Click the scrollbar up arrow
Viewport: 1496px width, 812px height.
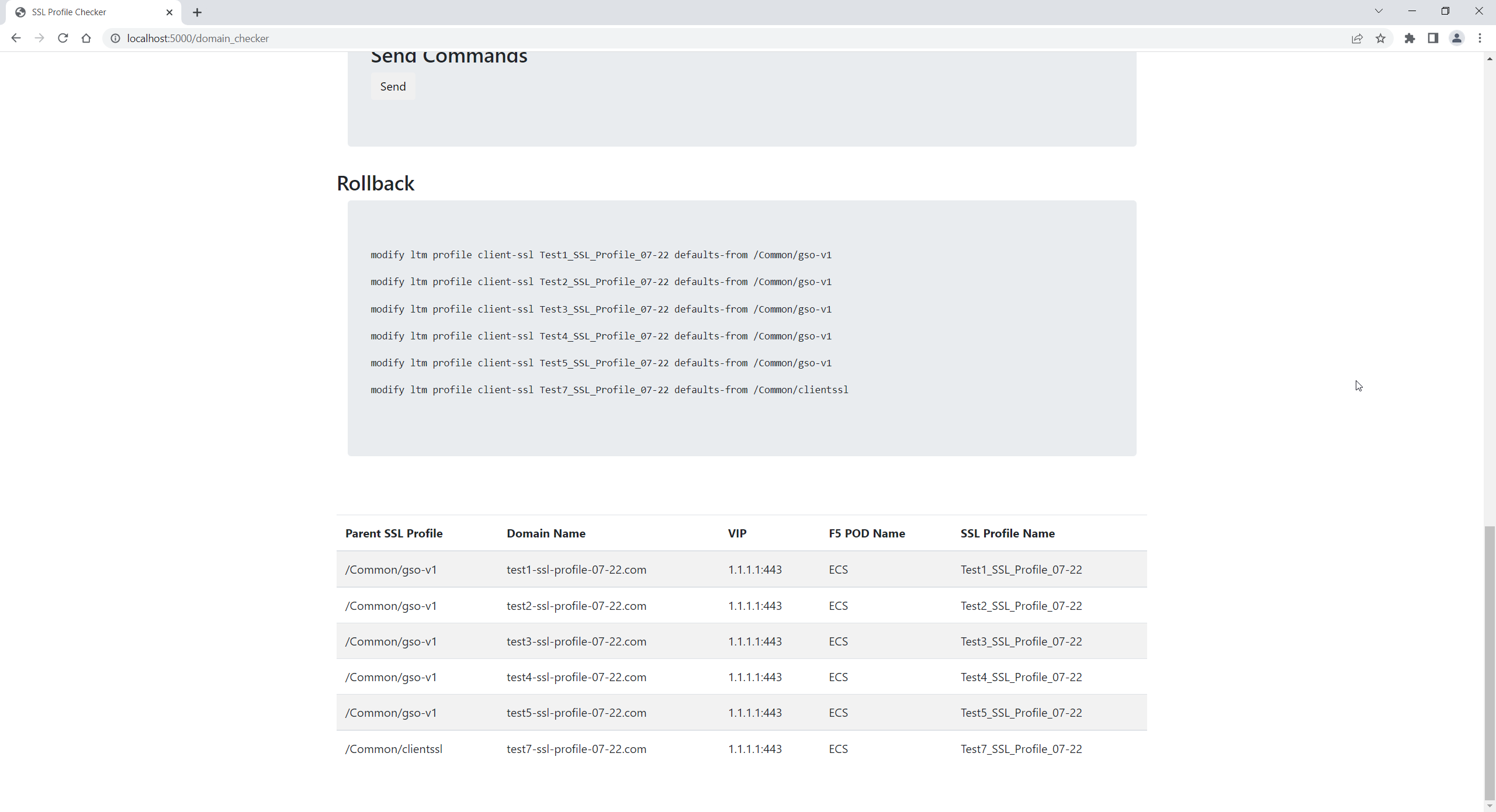pos(1490,58)
